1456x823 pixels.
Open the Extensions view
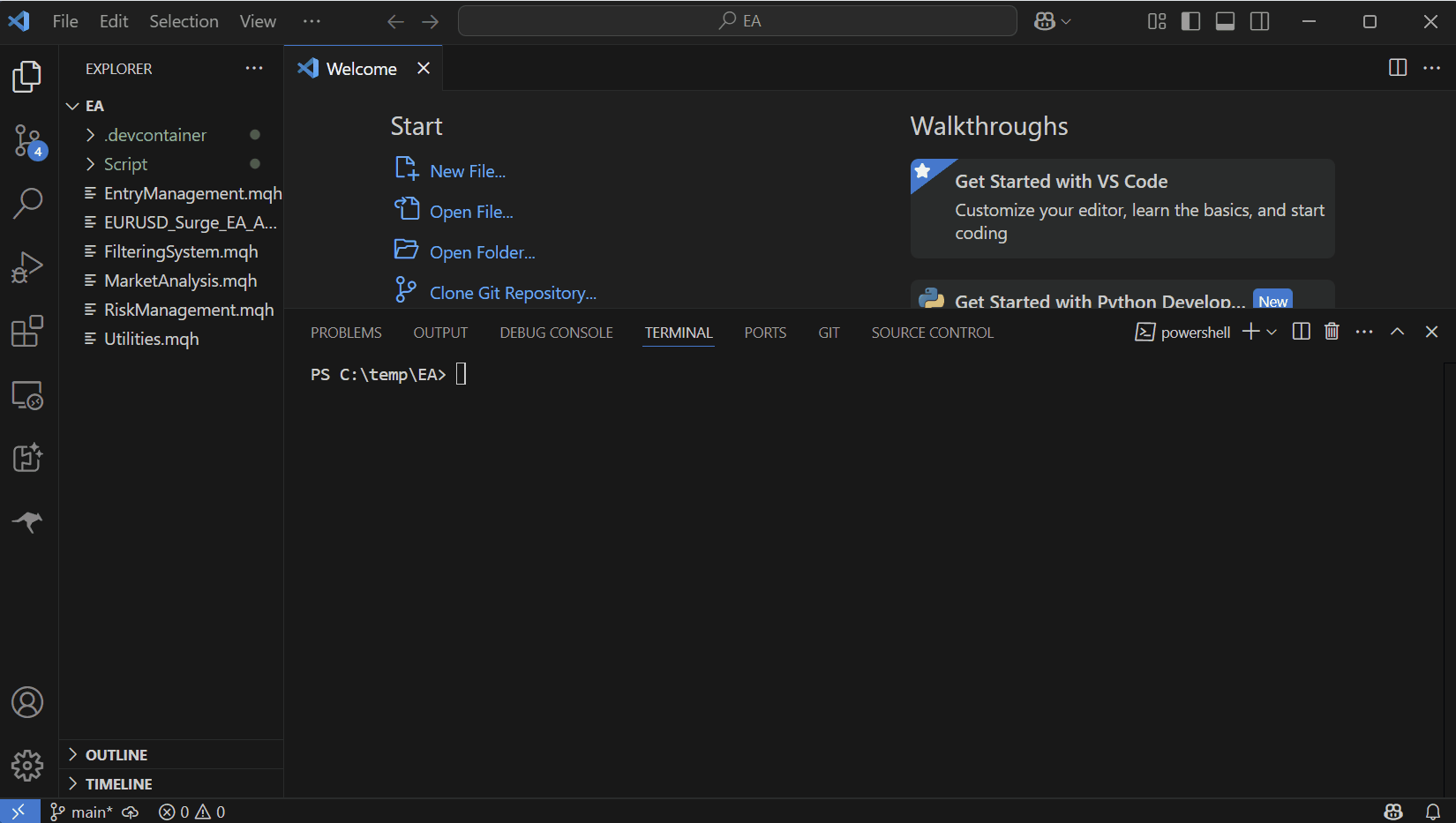coord(27,331)
